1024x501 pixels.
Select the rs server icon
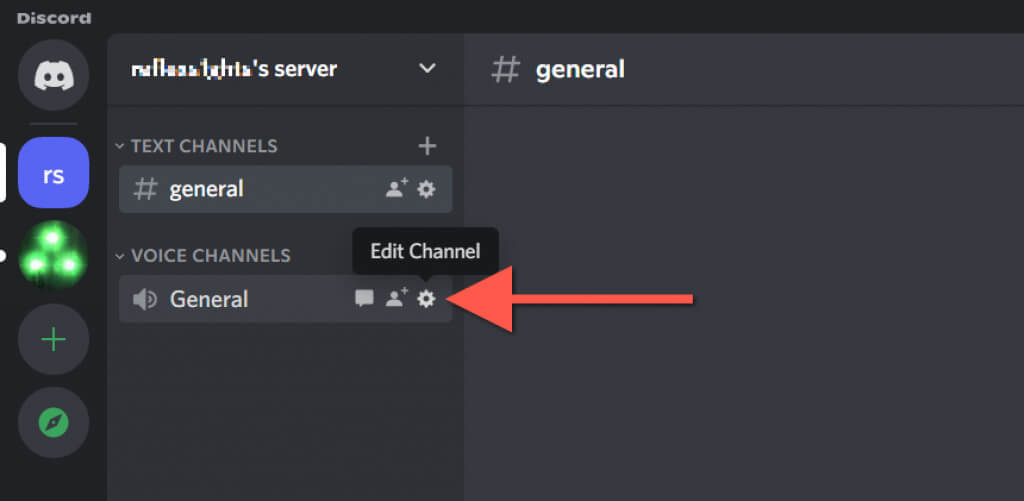[x=53, y=174]
